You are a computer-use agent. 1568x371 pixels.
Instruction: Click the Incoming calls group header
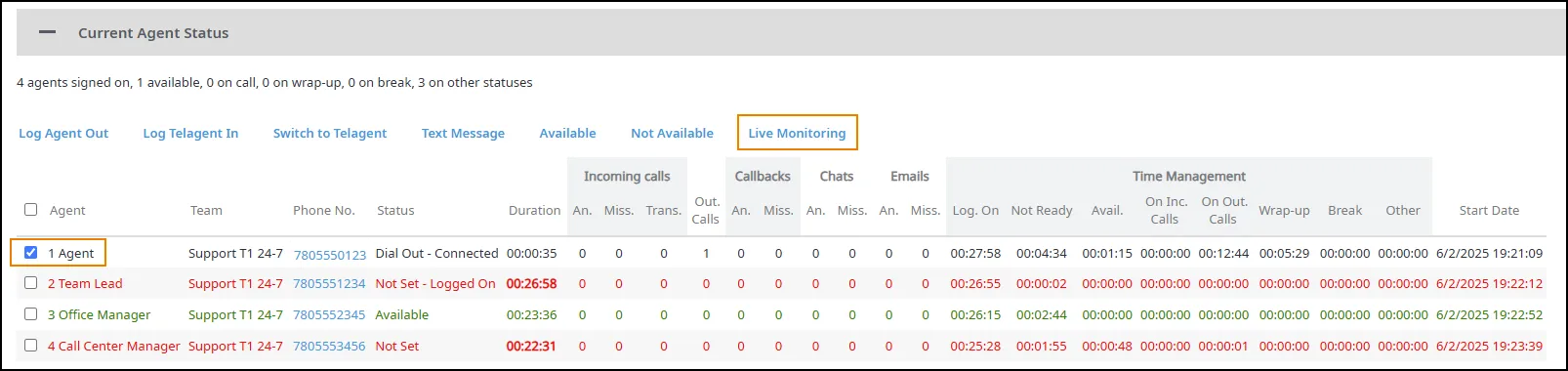[627, 177]
